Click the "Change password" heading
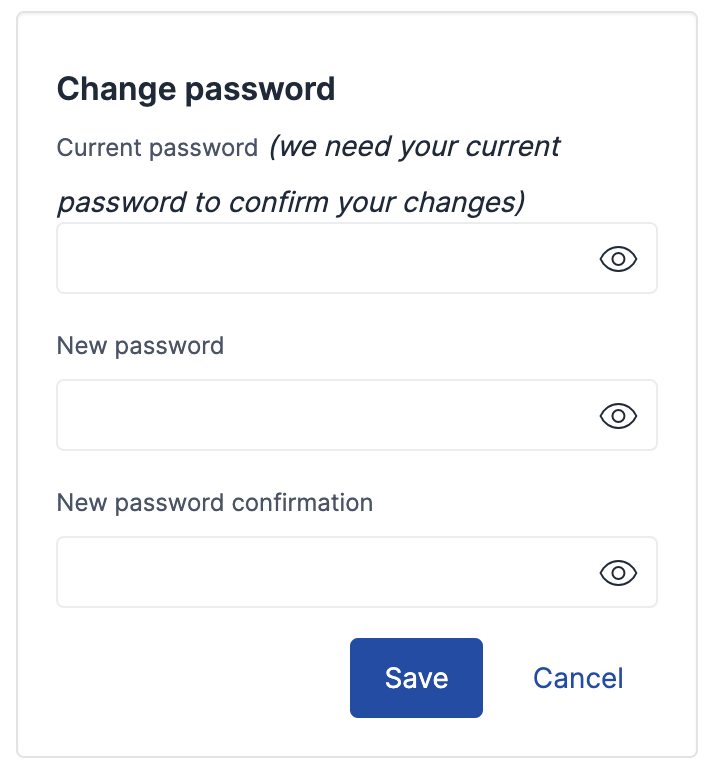This screenshot has height=774, width=716. pyautogui.click(x=195, y=89)
